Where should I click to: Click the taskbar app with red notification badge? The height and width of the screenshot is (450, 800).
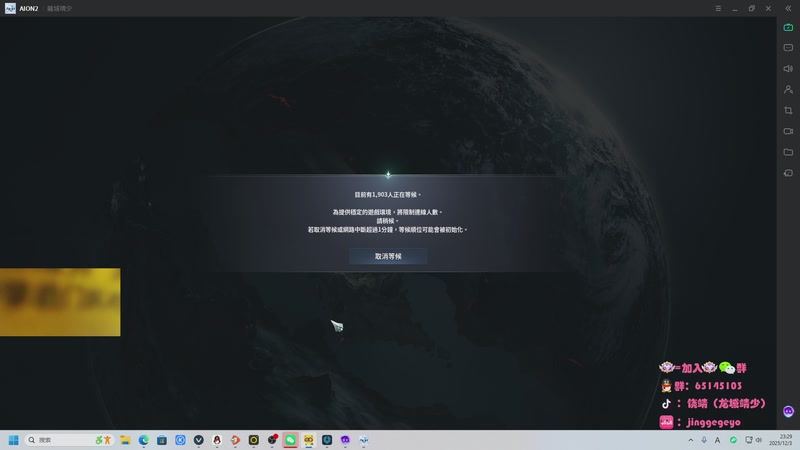[x=272, y=440]
